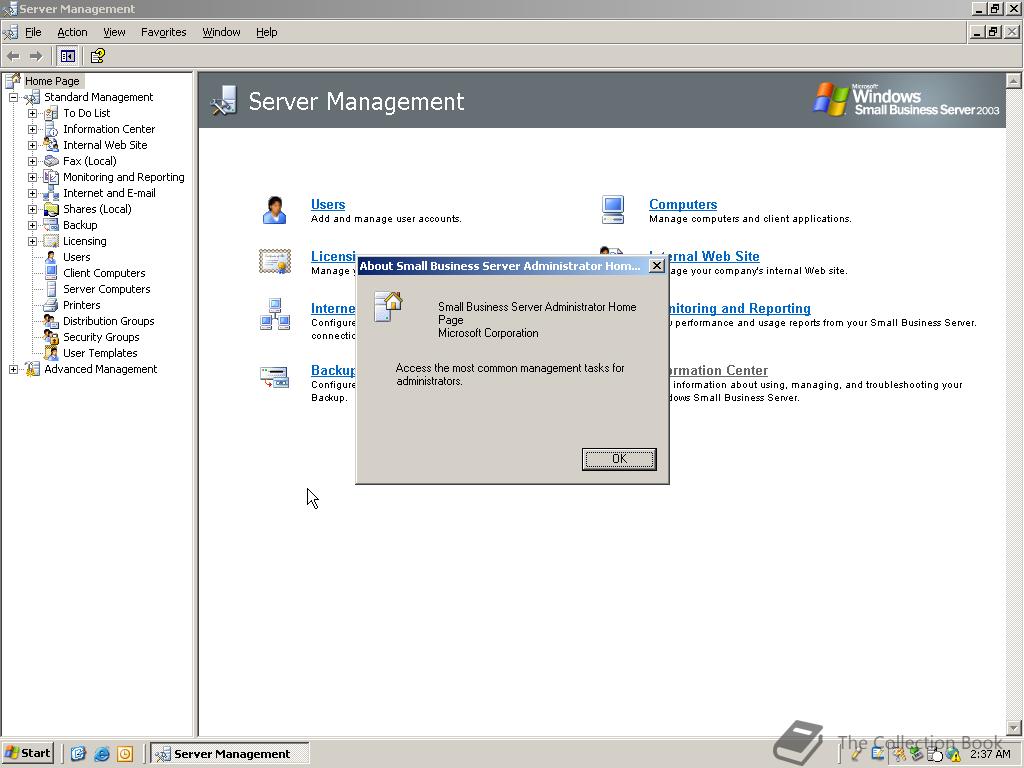Open the View menu
Screen dimensions: 1024x768
[x=114, y=32]
